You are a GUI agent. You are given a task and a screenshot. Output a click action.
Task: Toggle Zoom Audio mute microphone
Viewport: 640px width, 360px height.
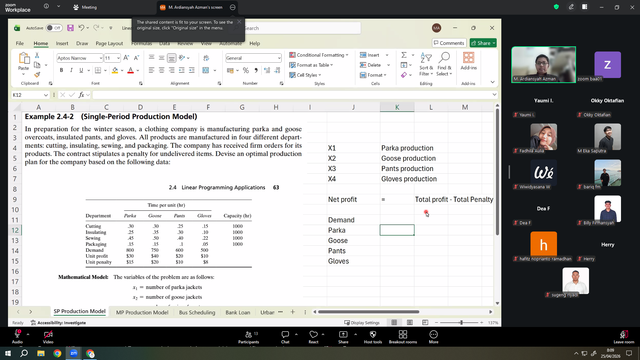[17, 337]
